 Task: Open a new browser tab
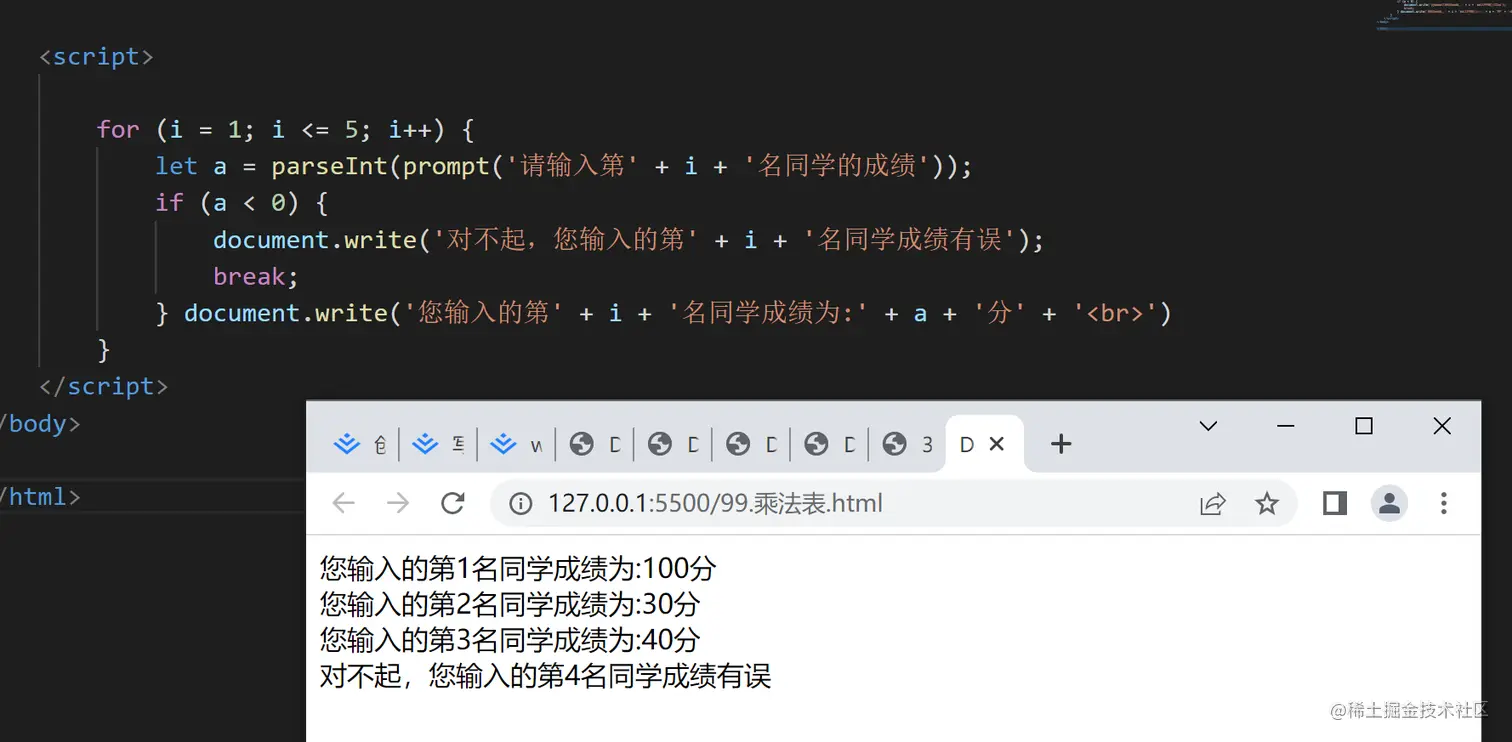click(1062, 444)
